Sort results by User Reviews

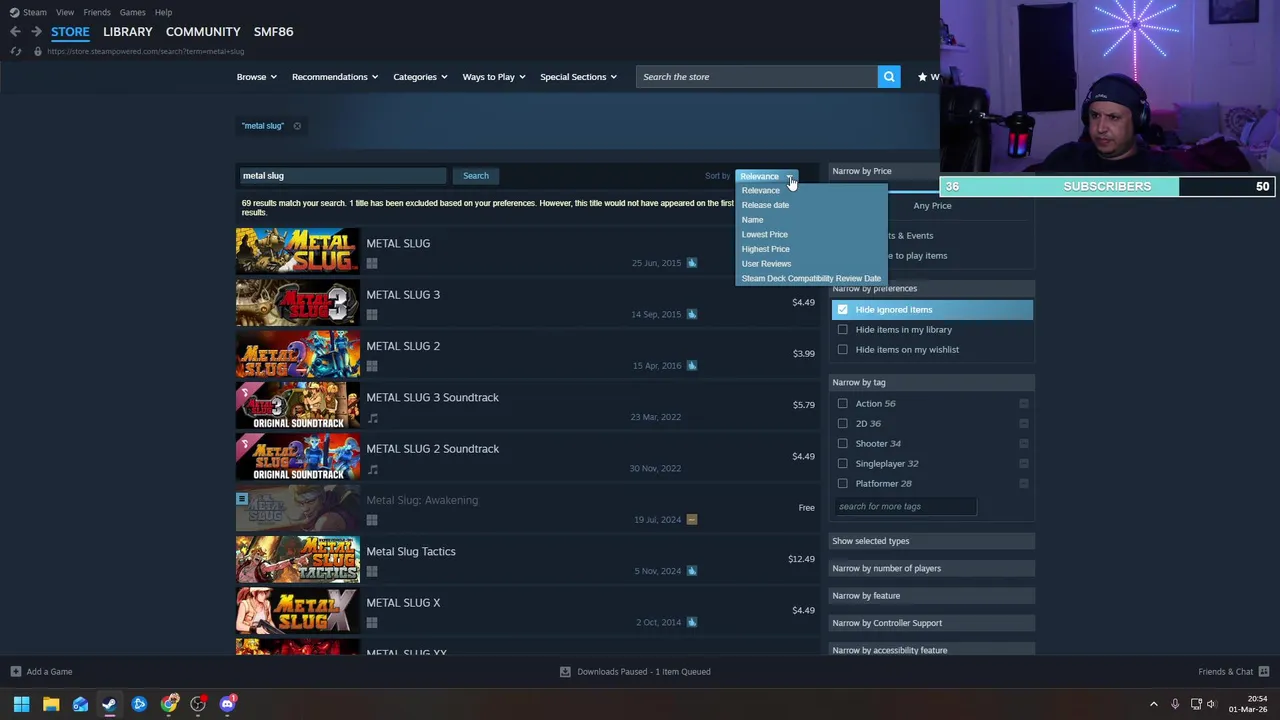(766, 264)
